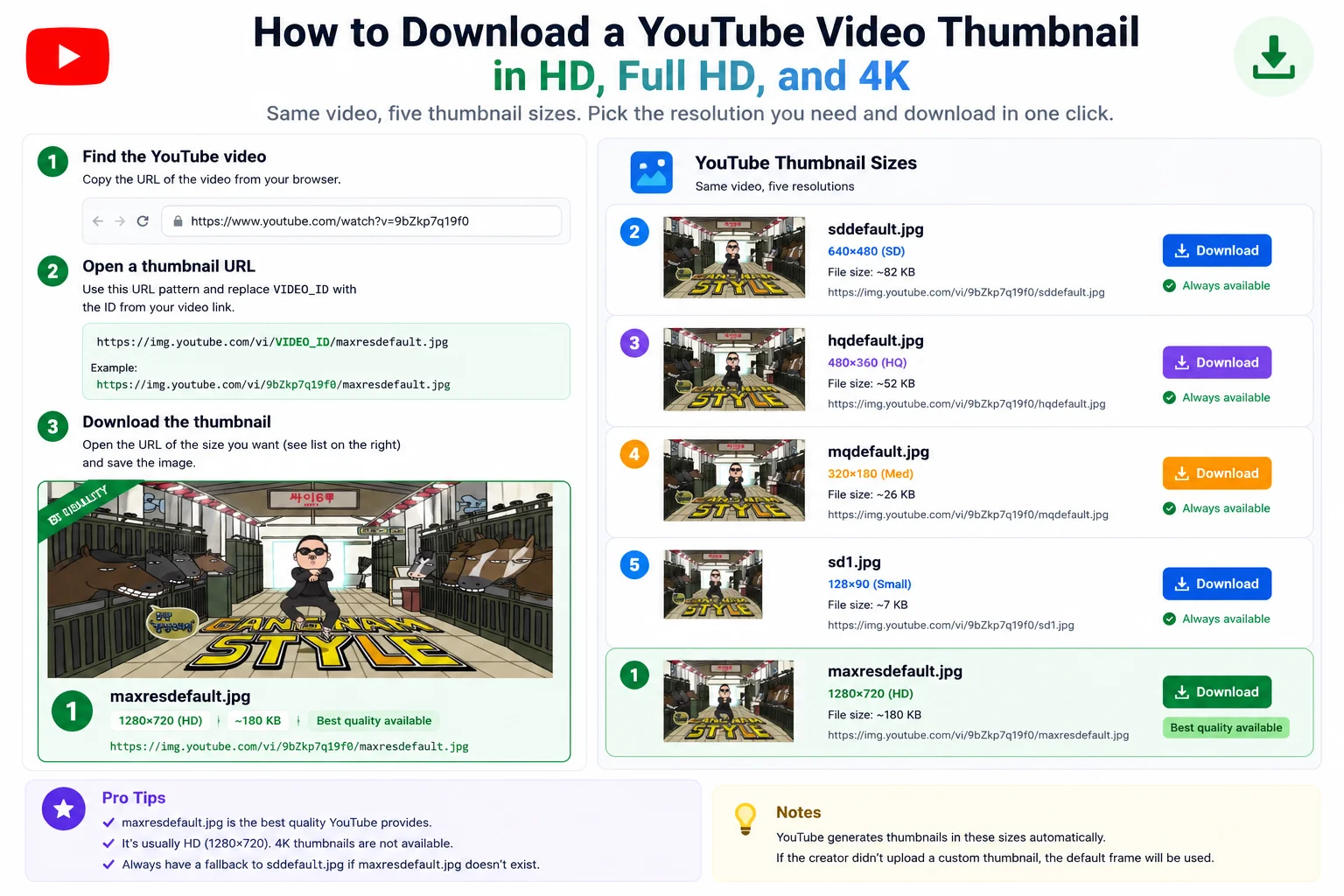
Task: Click the browser reload icon
Action: (x=143, y=221)
